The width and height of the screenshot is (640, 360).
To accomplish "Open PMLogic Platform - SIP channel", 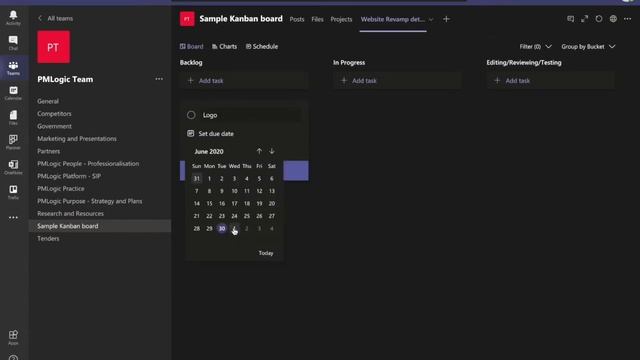I will pyautogui.click(x=69, y=176).
